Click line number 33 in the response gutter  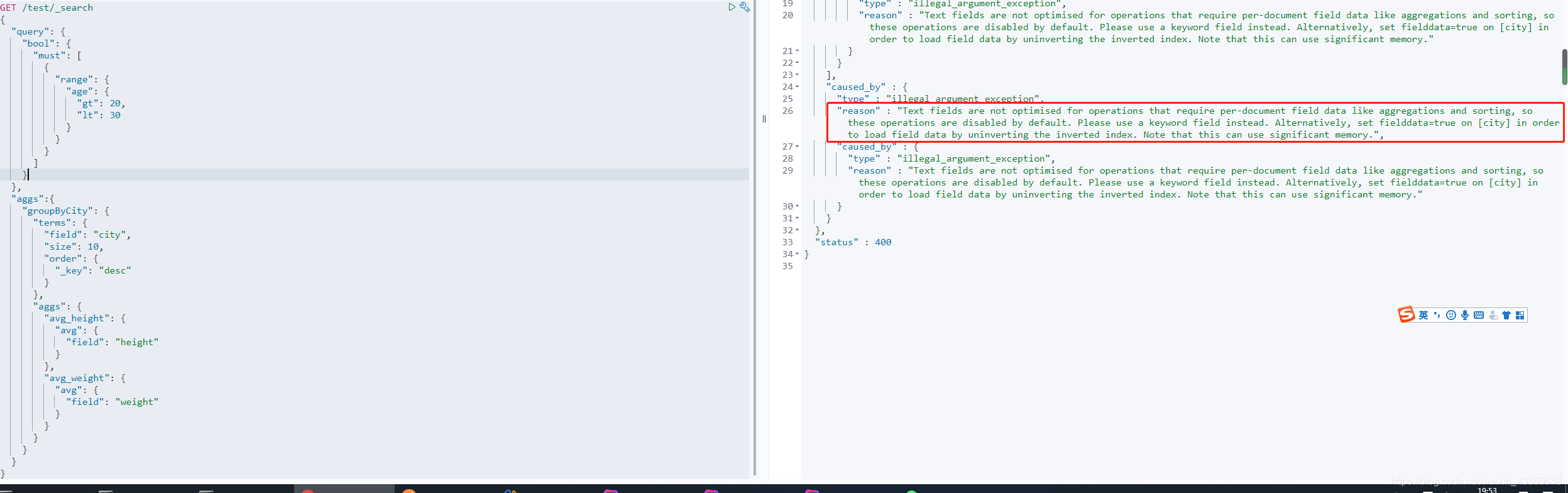click(787, 242)
